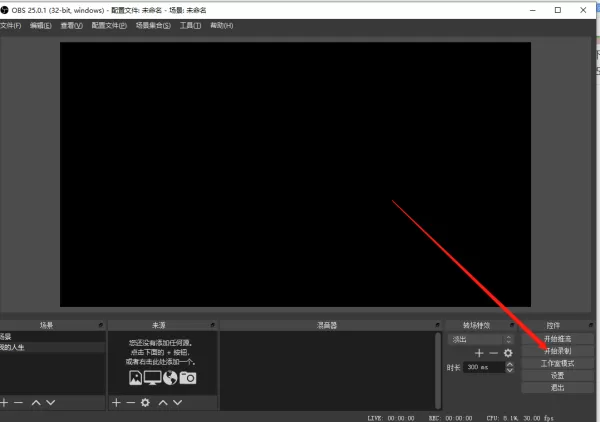
Task: Open transition properties gear in 转场特效 panel
Action: point(508,353)
